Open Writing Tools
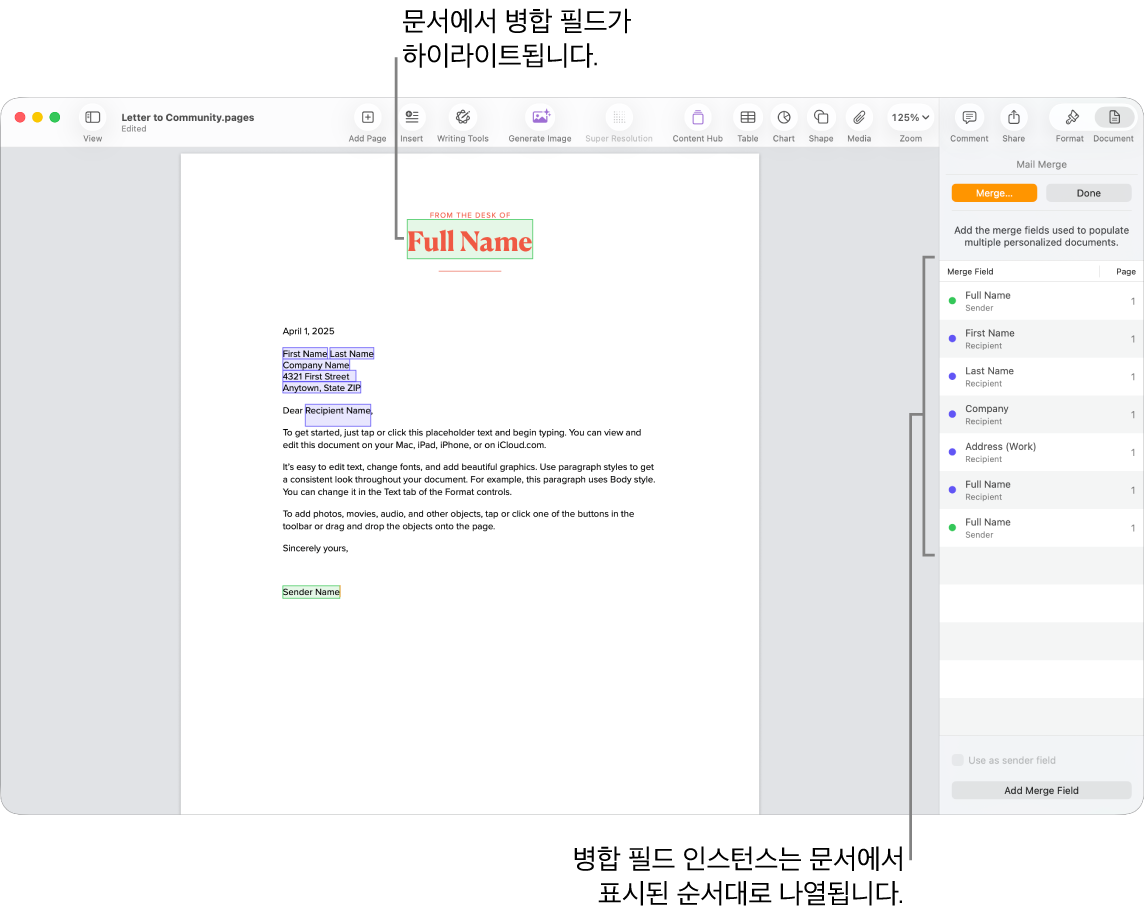 coord(463,117)
